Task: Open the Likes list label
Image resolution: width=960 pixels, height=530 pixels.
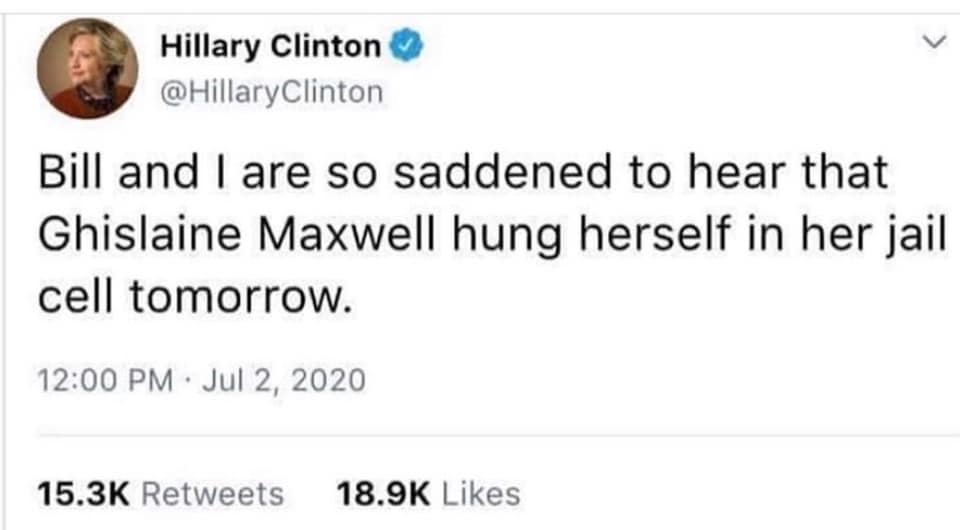Action: coord(481,493)
